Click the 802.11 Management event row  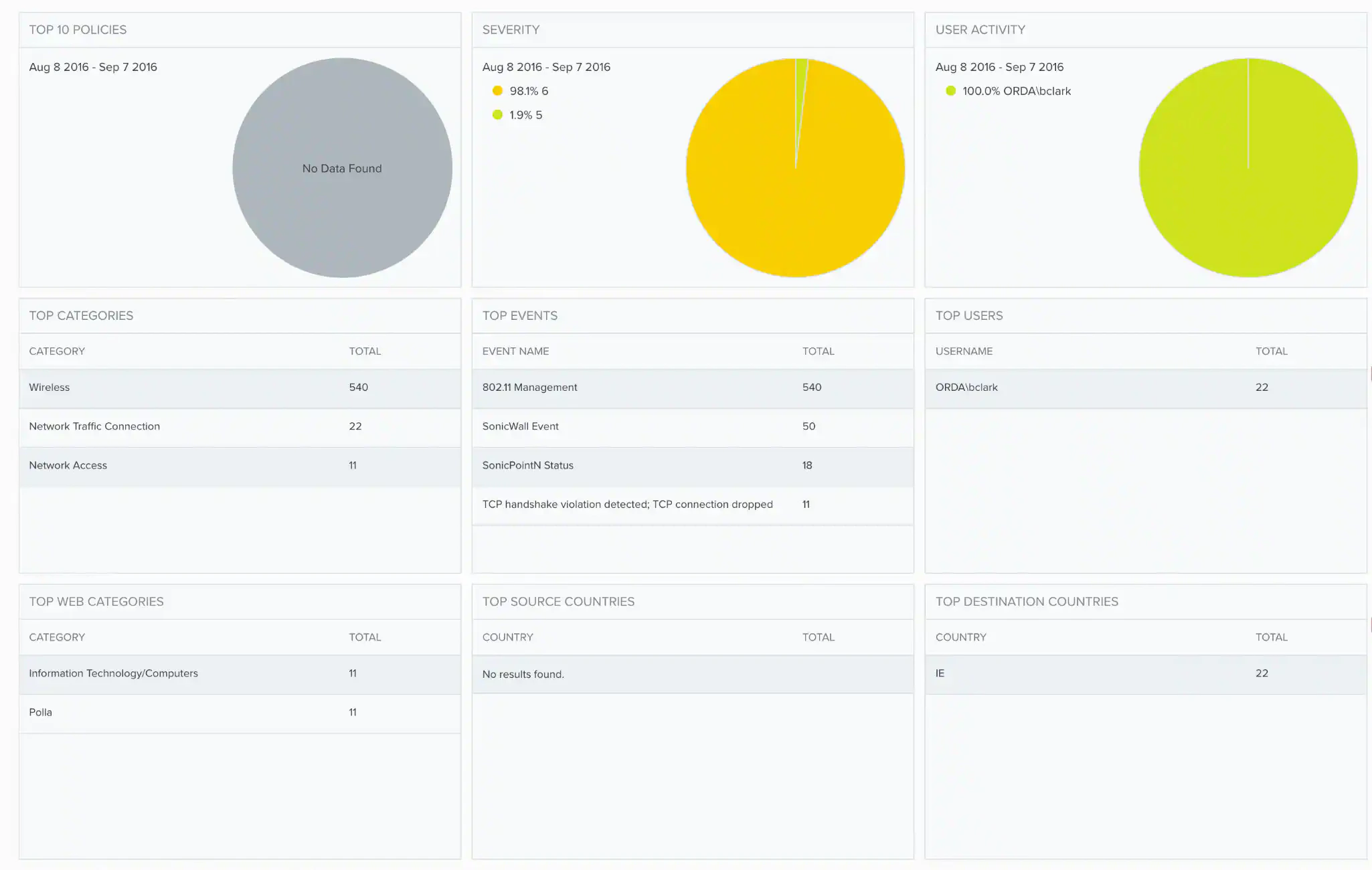coord(529,387)
